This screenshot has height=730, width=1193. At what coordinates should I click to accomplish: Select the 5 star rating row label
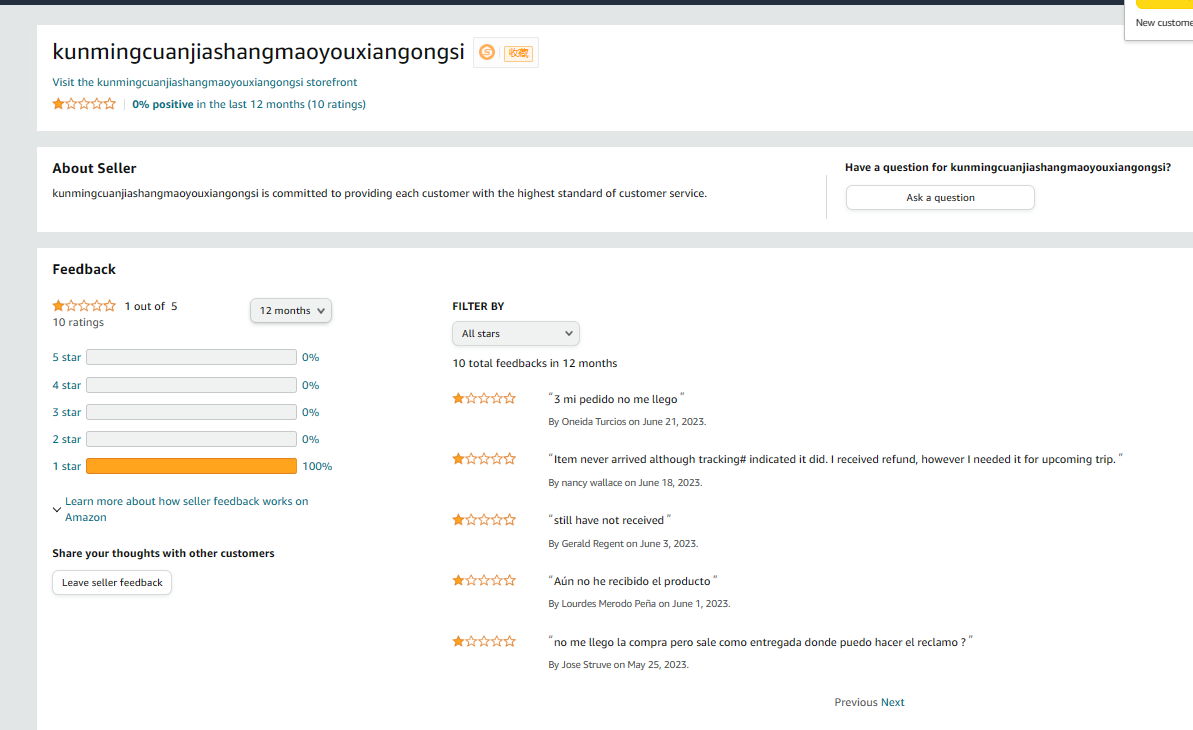pyautogui.click(x=66, y=357)
